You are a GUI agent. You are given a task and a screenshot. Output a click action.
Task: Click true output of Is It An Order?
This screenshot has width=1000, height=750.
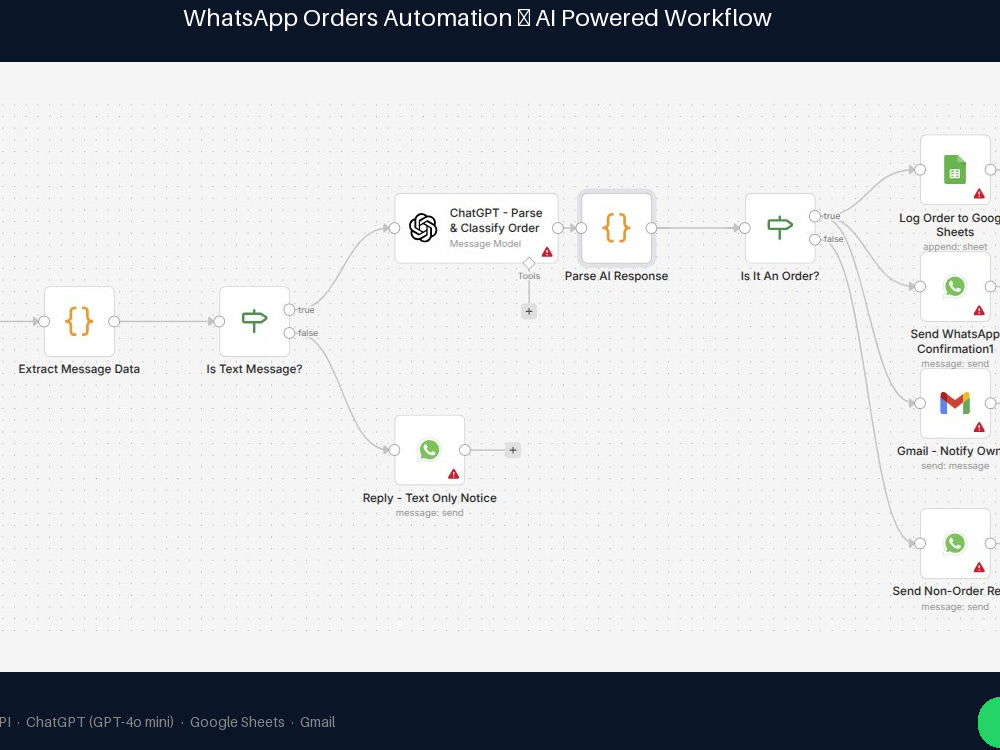(815, 216)
